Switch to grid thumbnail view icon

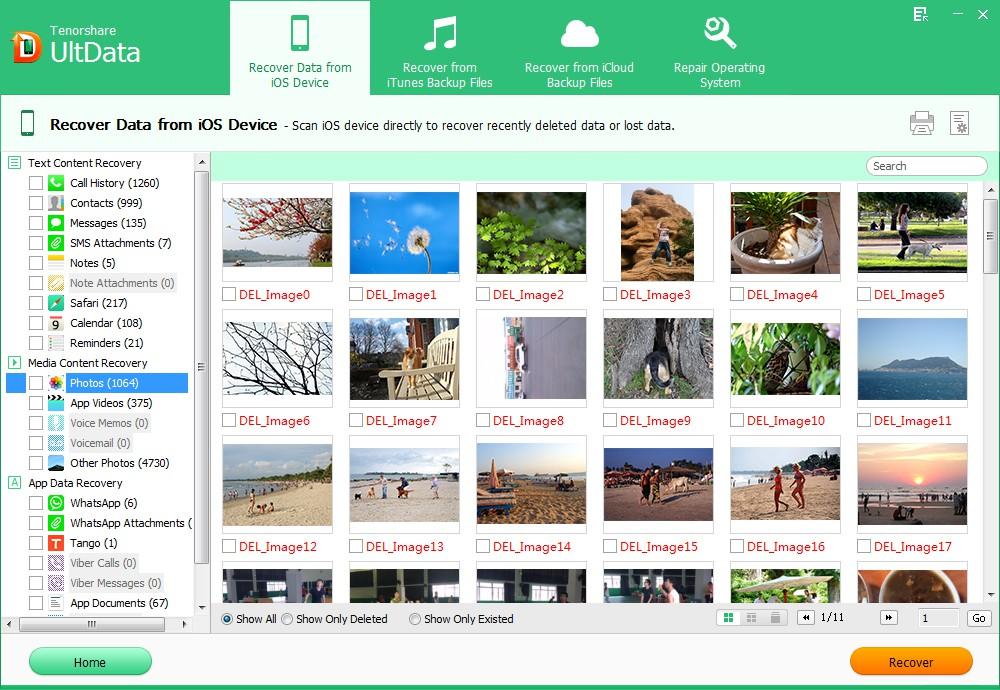point(728,618)
